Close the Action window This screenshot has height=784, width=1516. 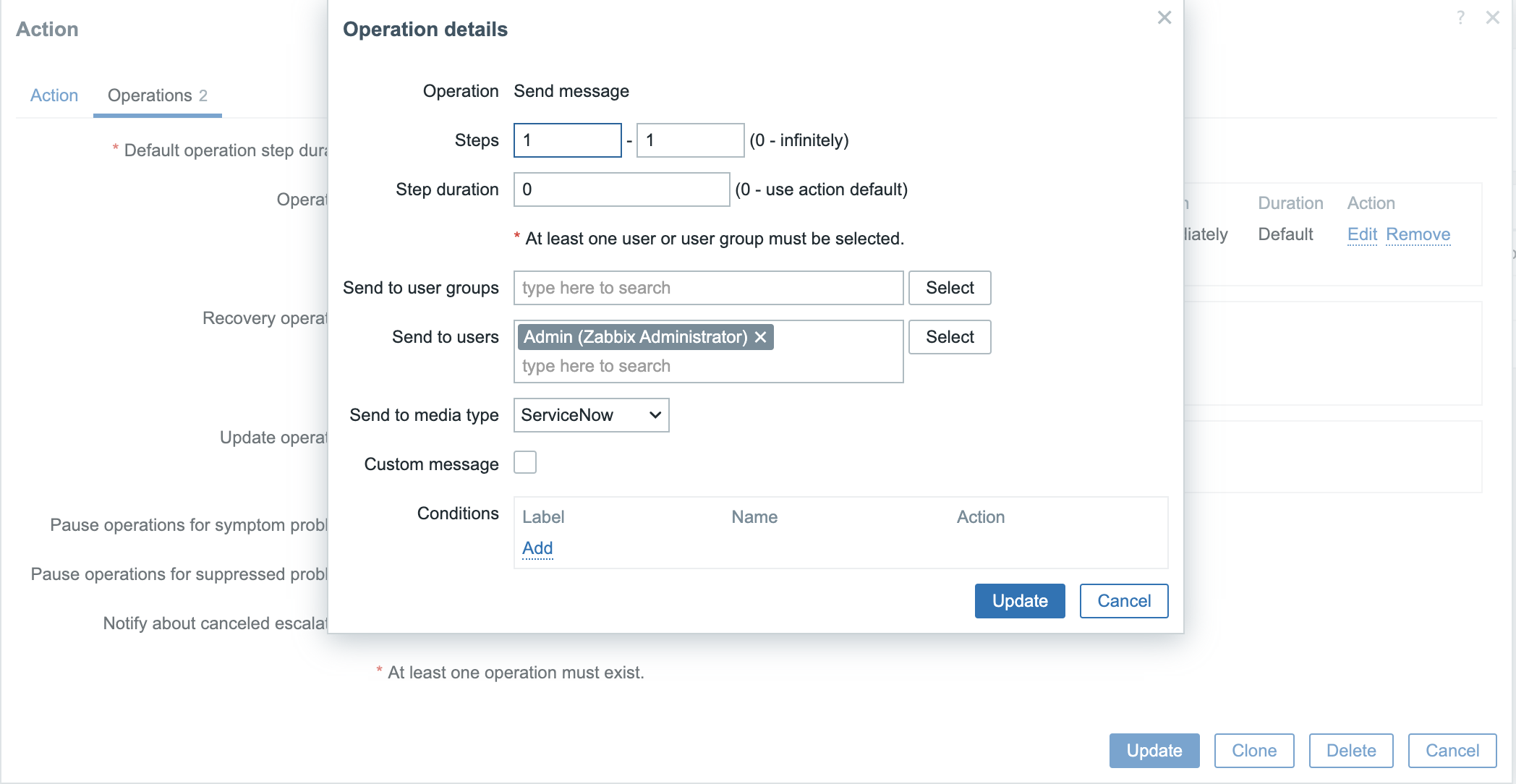(1492, 17)
